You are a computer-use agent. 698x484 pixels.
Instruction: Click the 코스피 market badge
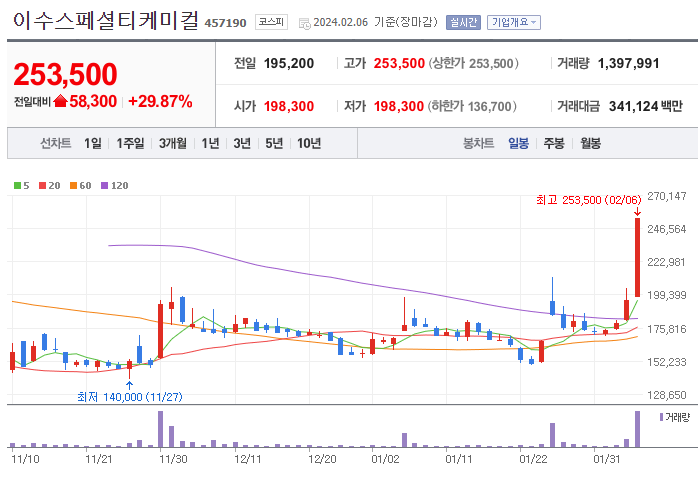coord(271,22)
